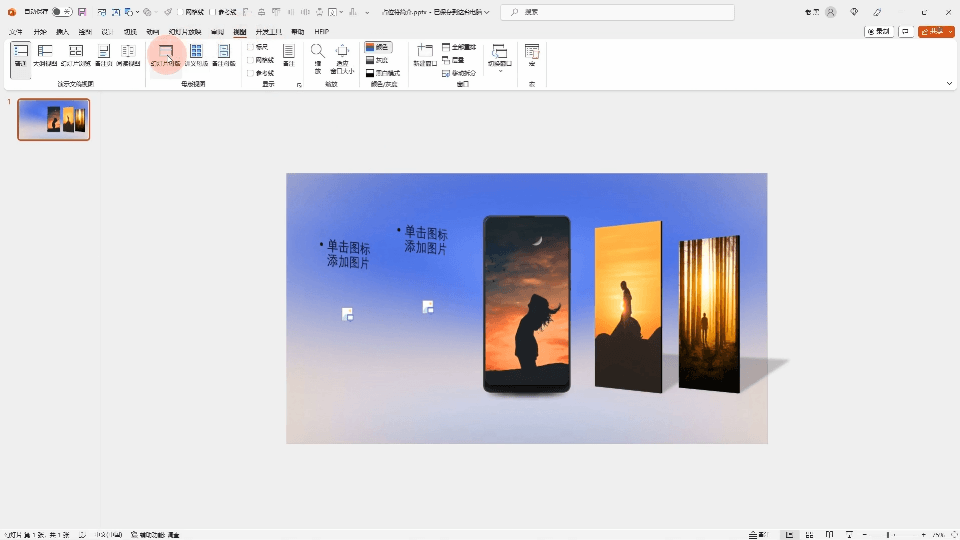Screen dimensions: 960x540
Task: Enable the Guides checkbox in ribbon
Action: click(261, 73)
